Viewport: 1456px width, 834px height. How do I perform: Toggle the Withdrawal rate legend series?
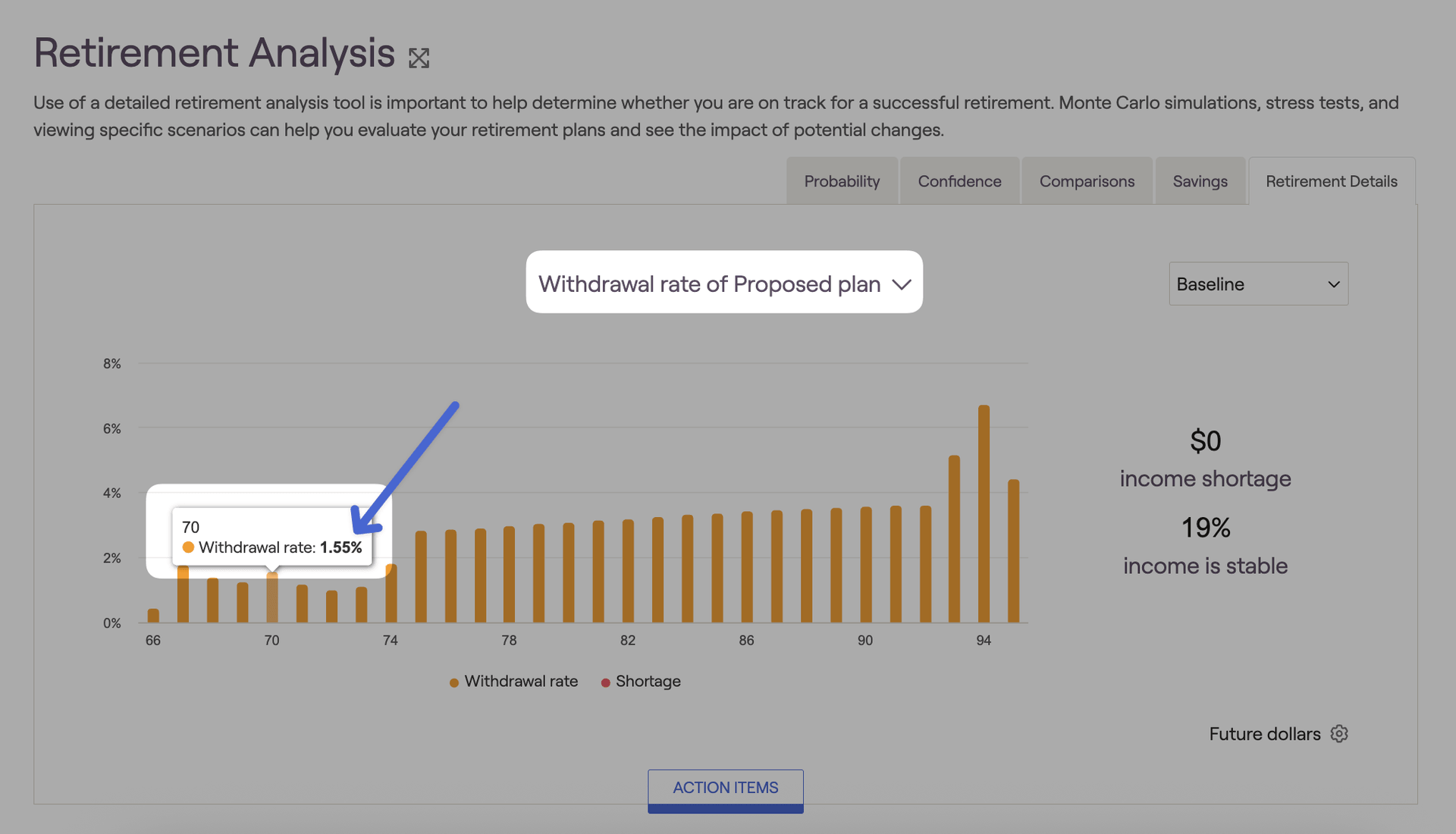tap(520, 682)
